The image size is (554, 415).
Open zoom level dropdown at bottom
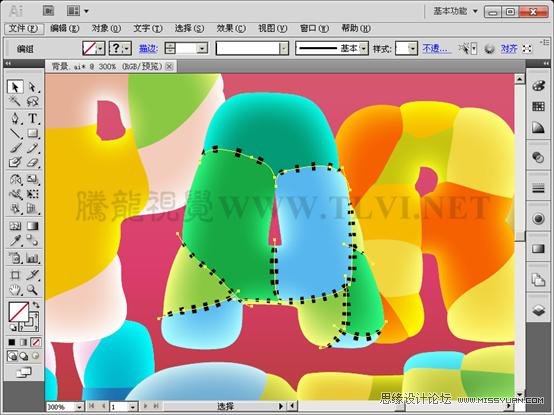click(x=79, y=407)
